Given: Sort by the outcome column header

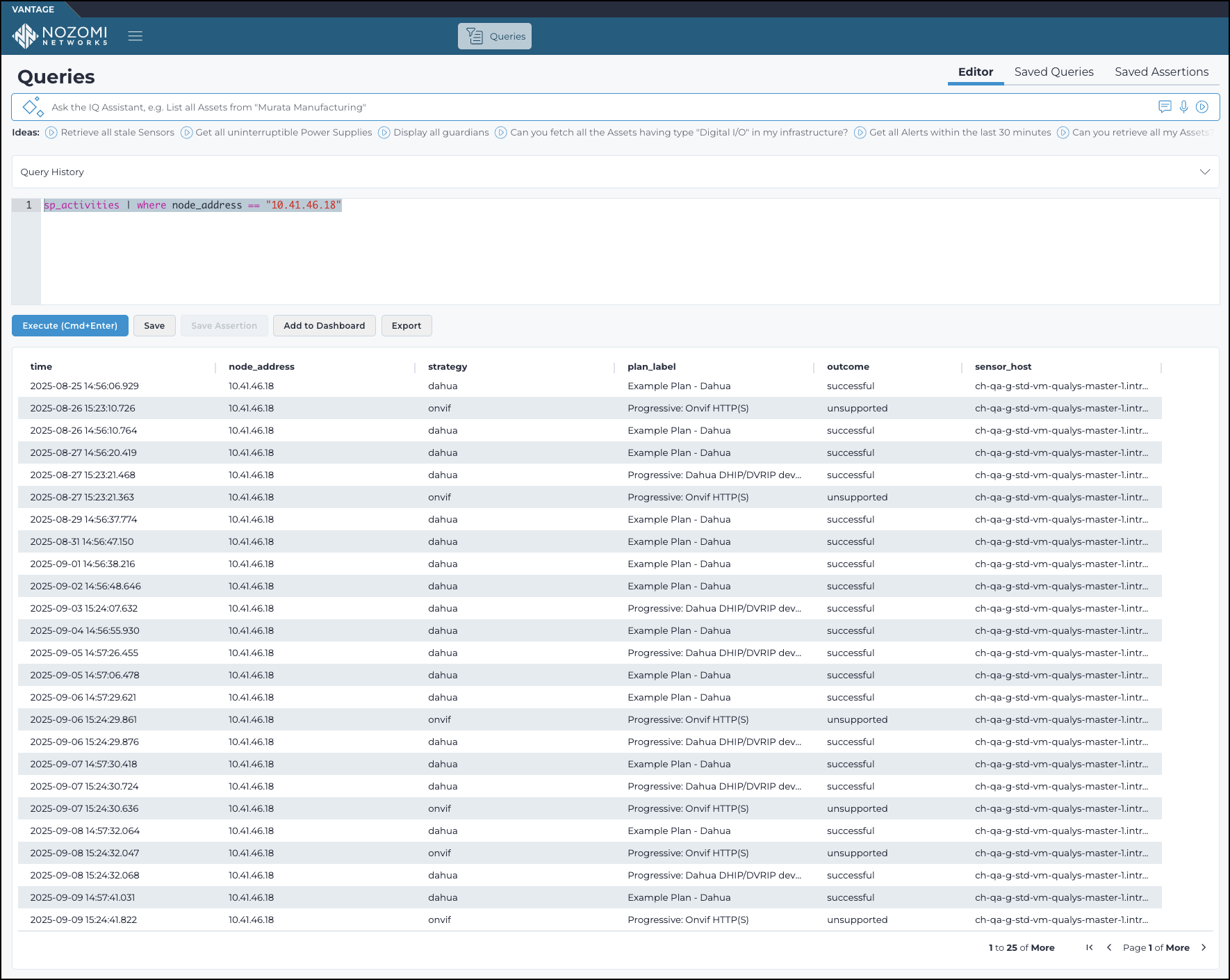Looking at the screenshot, I should [x=848, y=367].
